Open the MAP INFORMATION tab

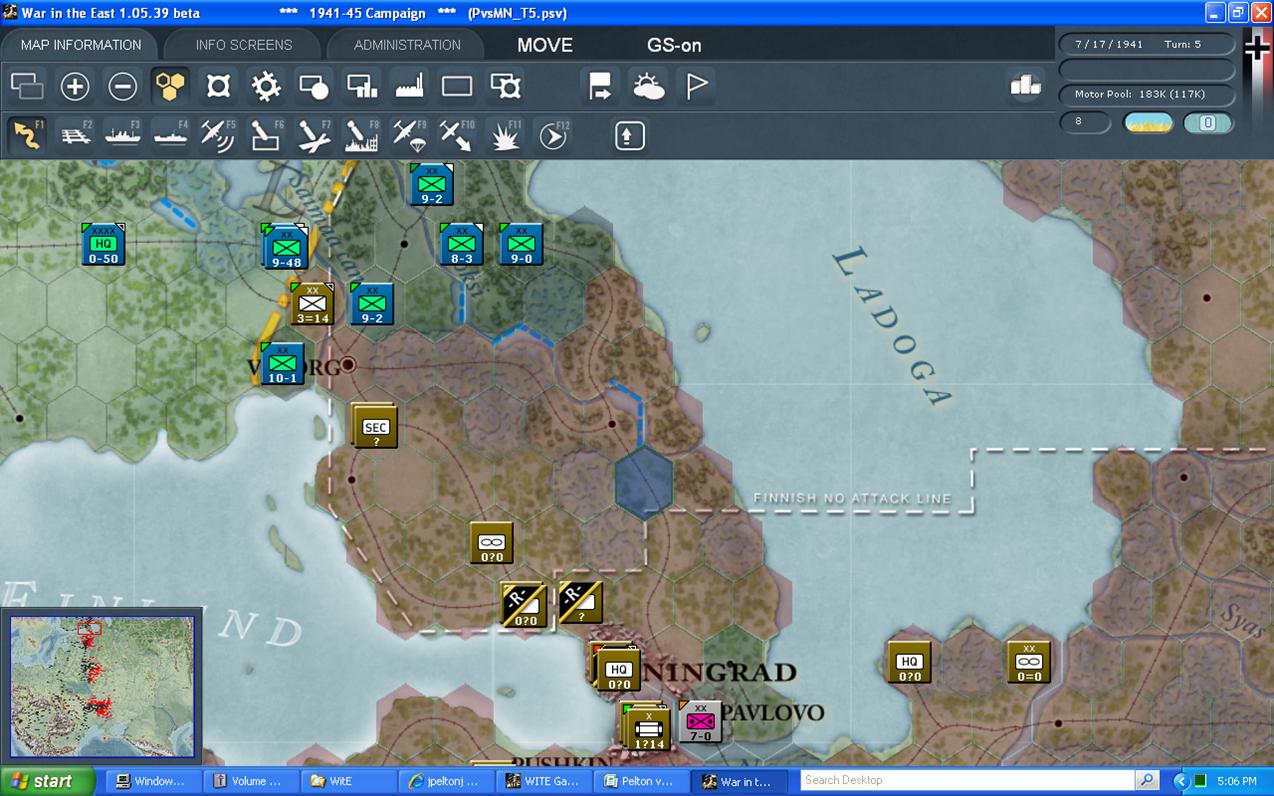click(x=81, y=45)
